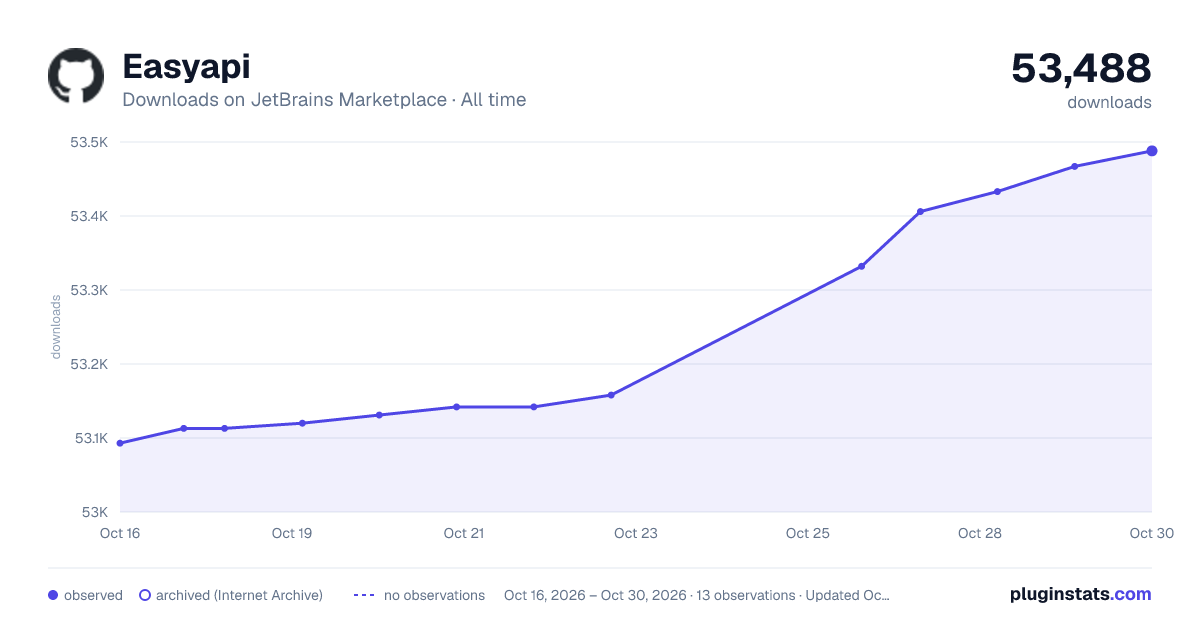Click the 53.3K y-axis label
Screen dimensions: 1200x630
(x=89, y=290)
